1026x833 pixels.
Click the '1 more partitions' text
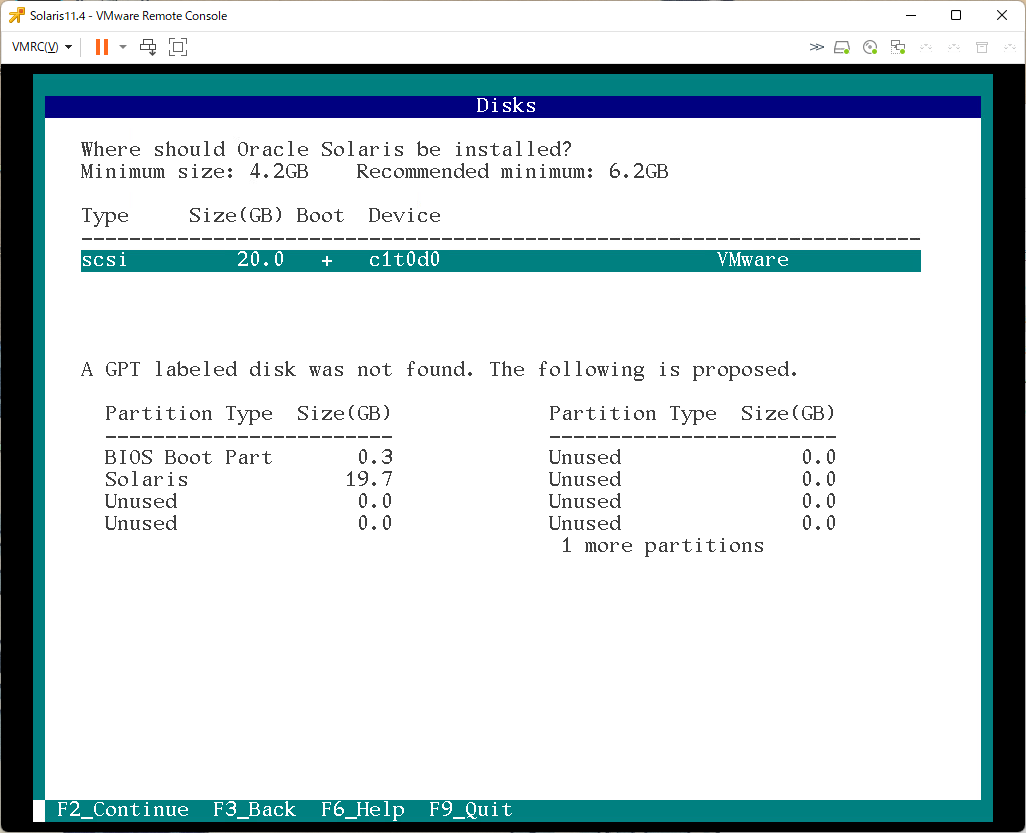tap(662, 546)
